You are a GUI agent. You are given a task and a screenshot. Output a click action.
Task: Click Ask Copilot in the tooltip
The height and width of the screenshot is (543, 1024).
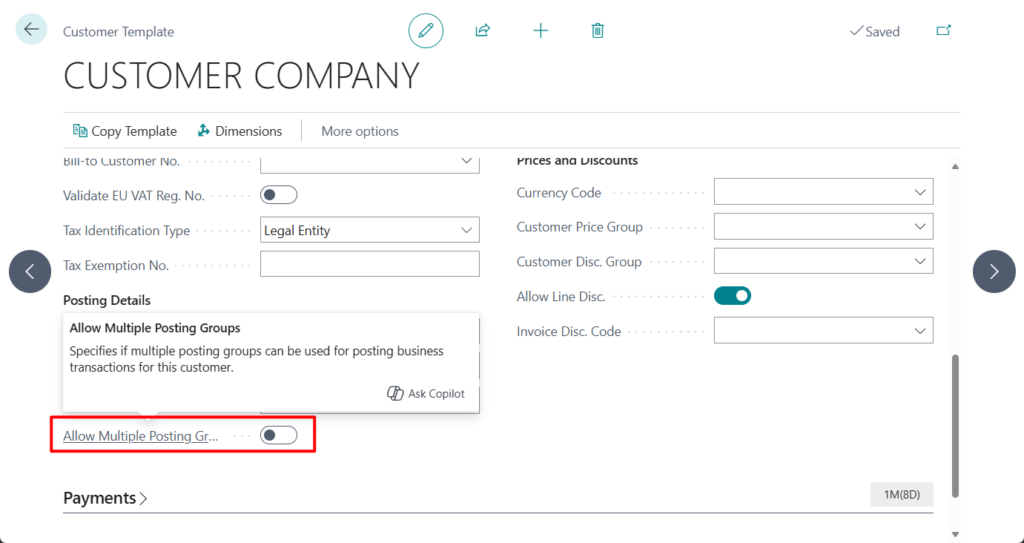[426, 394]
